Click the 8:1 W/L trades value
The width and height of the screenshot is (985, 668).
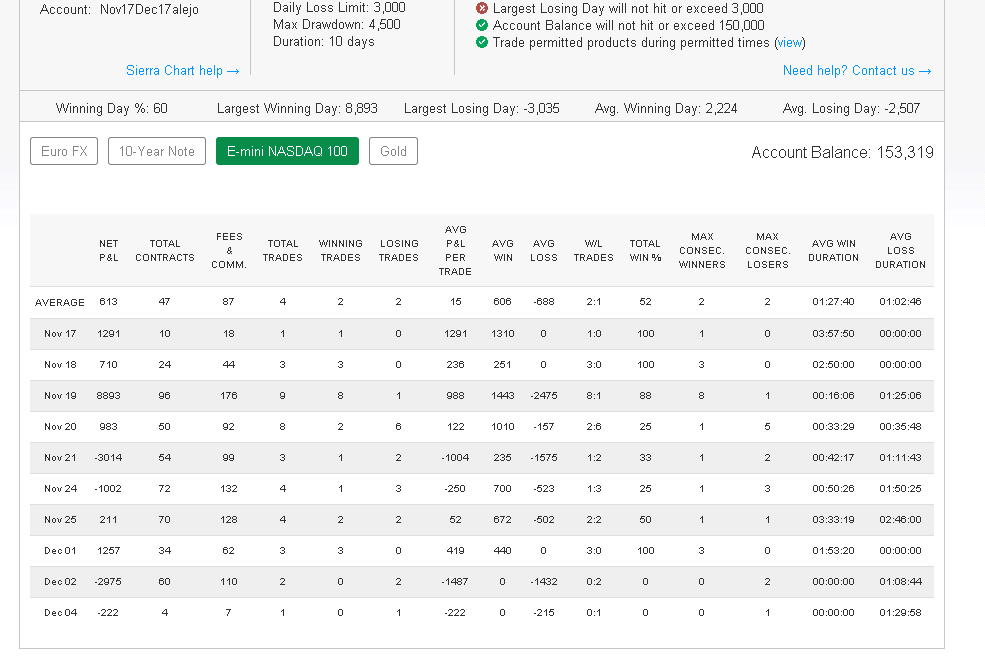point(594,395)
